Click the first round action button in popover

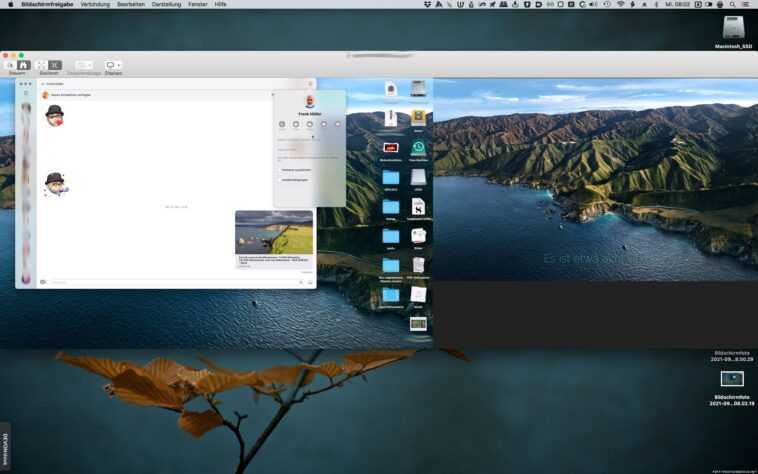(282, 124)
